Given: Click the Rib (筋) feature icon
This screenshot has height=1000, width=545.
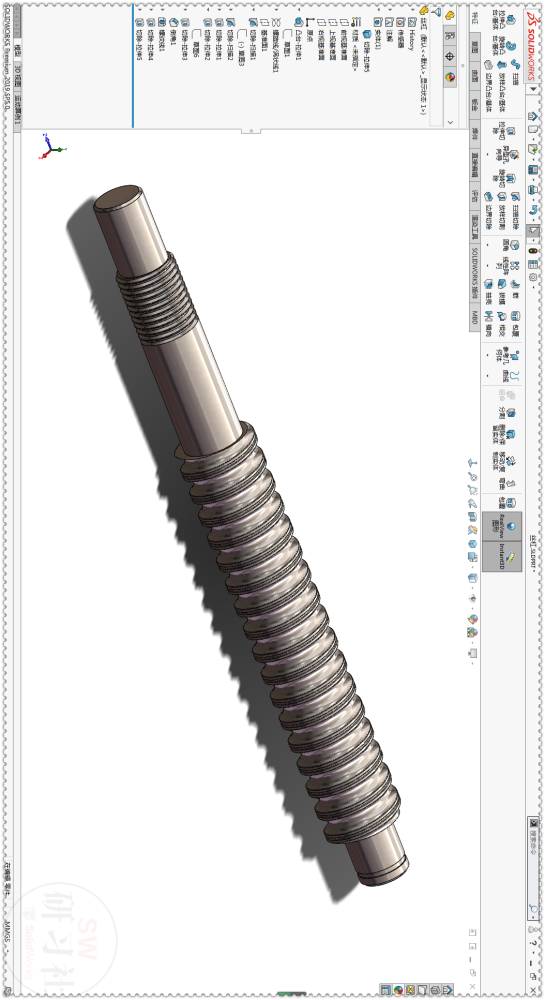Looking at the screenshot, I should pyautogui.click(x=515, y=284).
